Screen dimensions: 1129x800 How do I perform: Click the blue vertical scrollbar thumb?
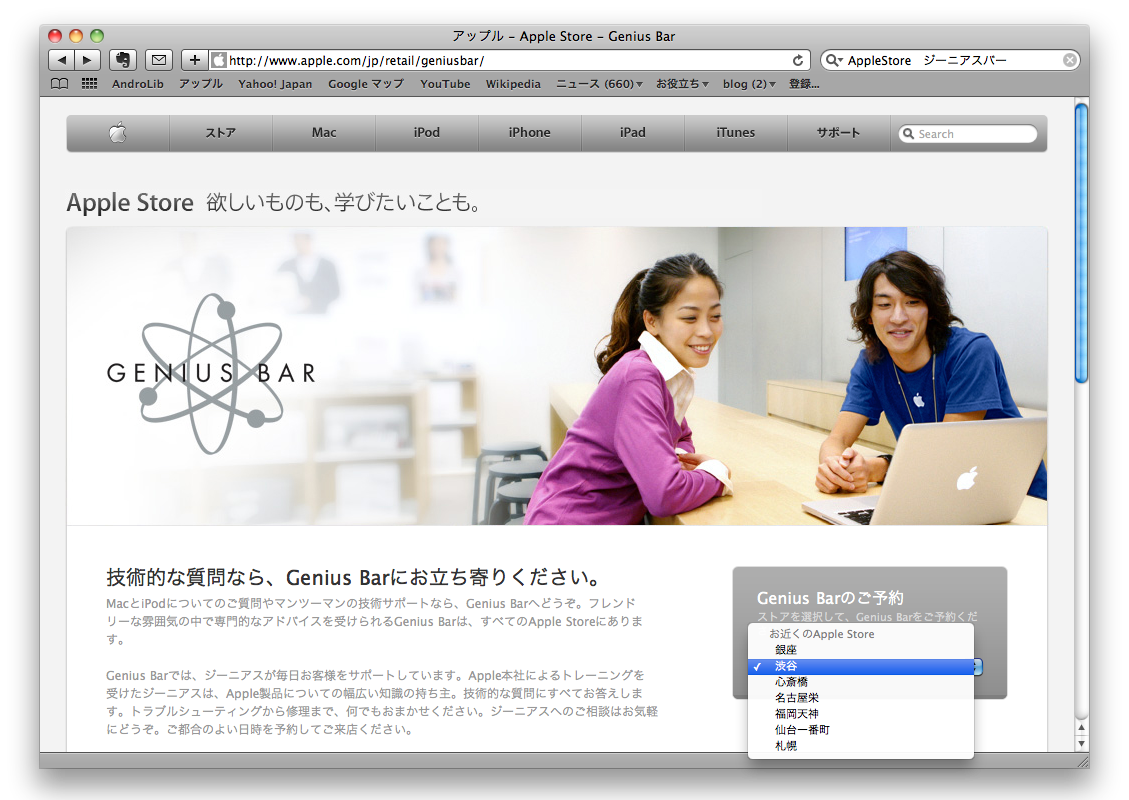click(1081, 243)
